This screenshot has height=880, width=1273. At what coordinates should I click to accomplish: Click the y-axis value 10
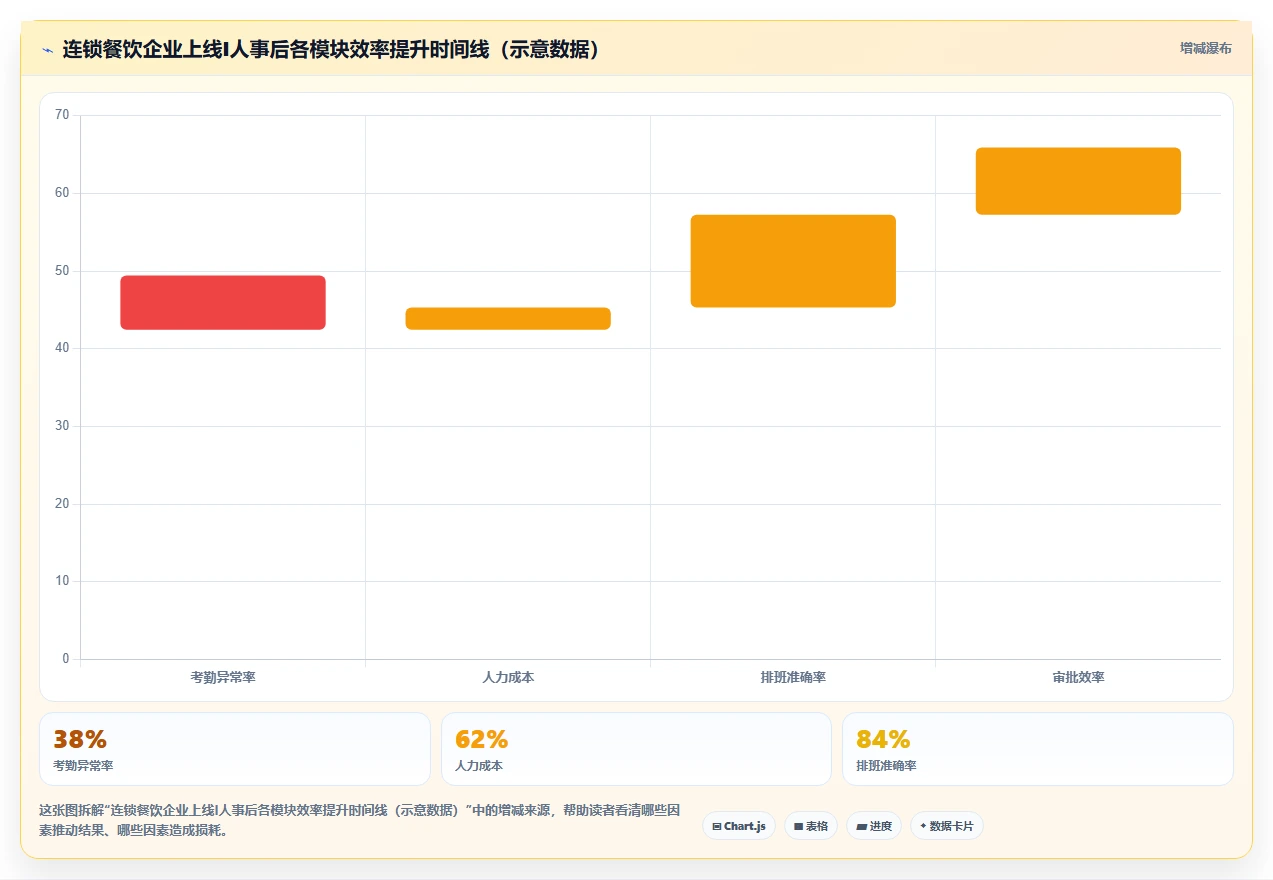tap(62, 581)
